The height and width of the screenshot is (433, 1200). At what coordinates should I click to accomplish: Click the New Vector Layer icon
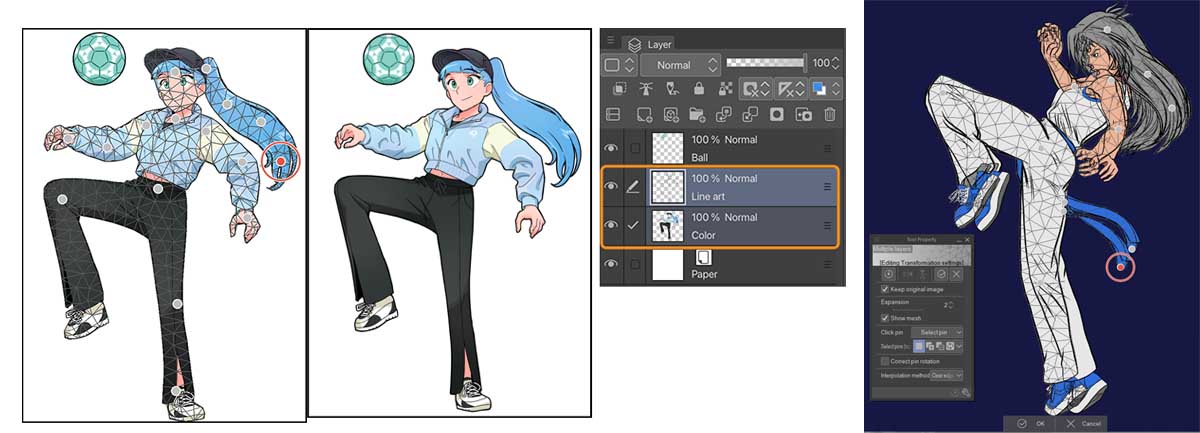point(671,114)
